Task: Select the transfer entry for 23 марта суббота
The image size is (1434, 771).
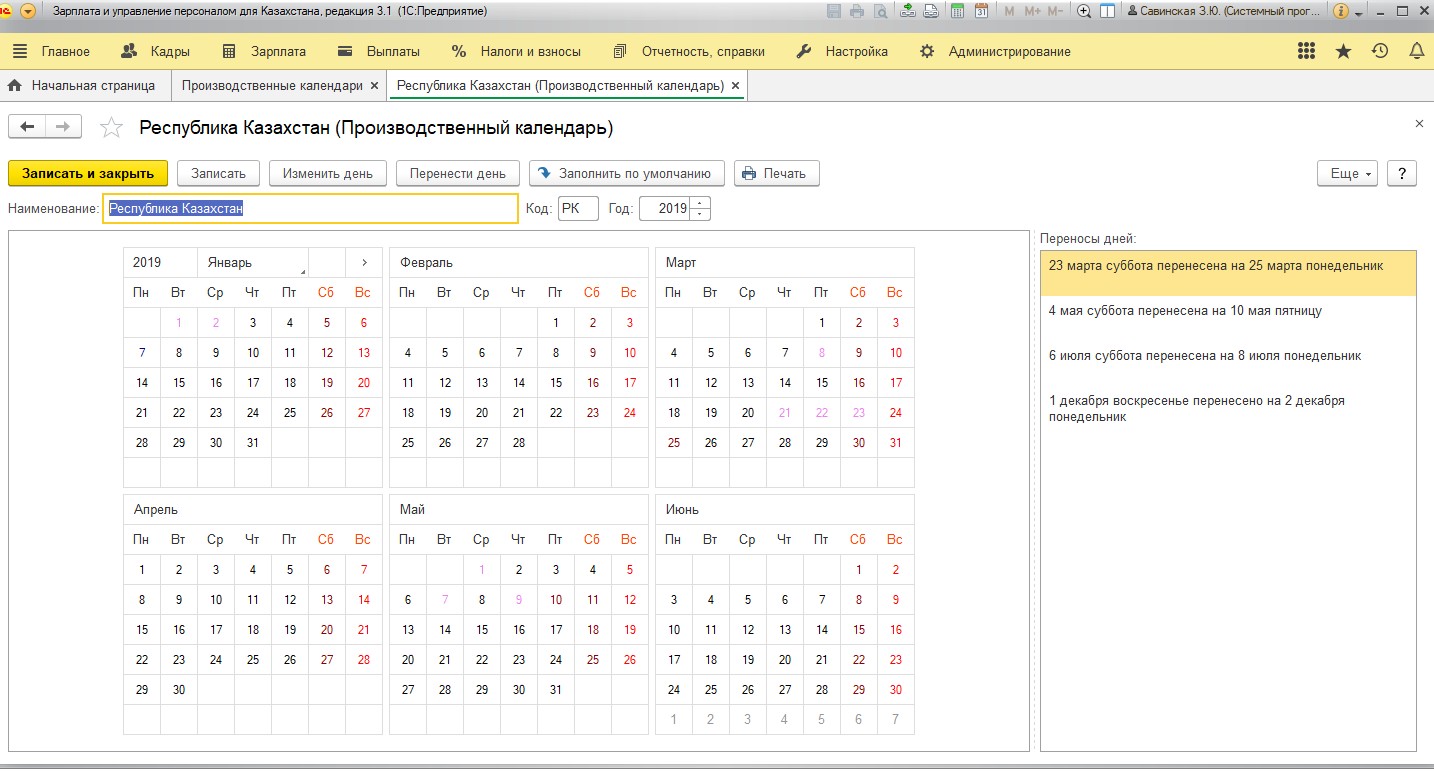Action: tap(1228, 273)
